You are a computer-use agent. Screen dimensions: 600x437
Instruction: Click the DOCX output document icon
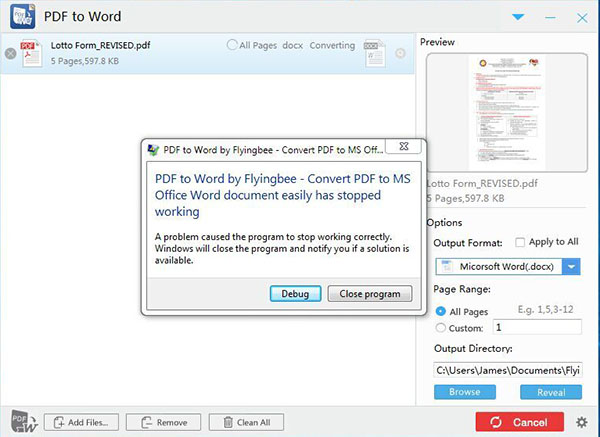374,53
